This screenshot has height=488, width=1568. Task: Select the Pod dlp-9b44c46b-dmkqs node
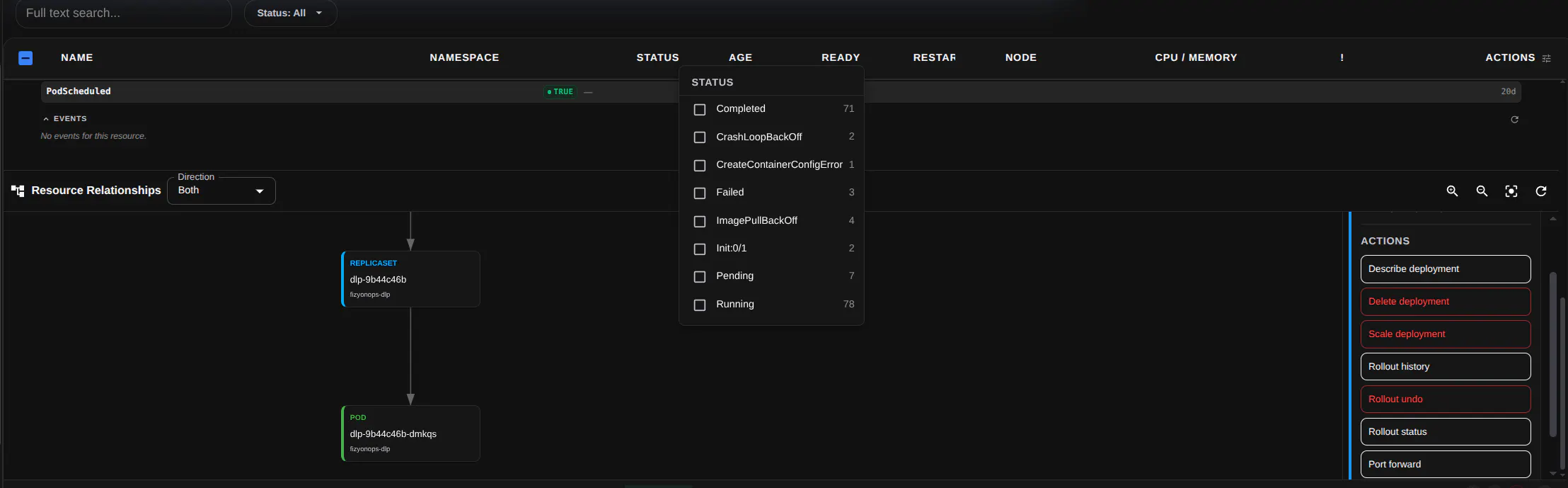(410, 433)
